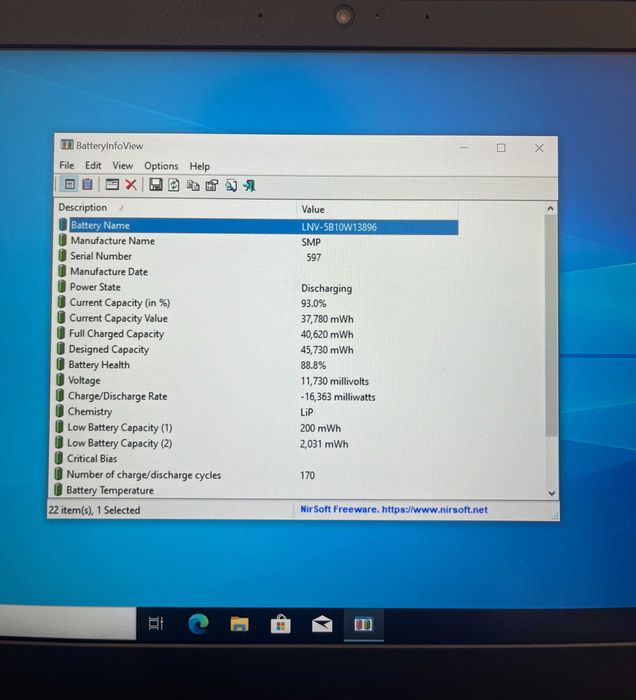Click the vertical scrollbar thumb
The image size is (636, 700).
click(x=551, y=325)
